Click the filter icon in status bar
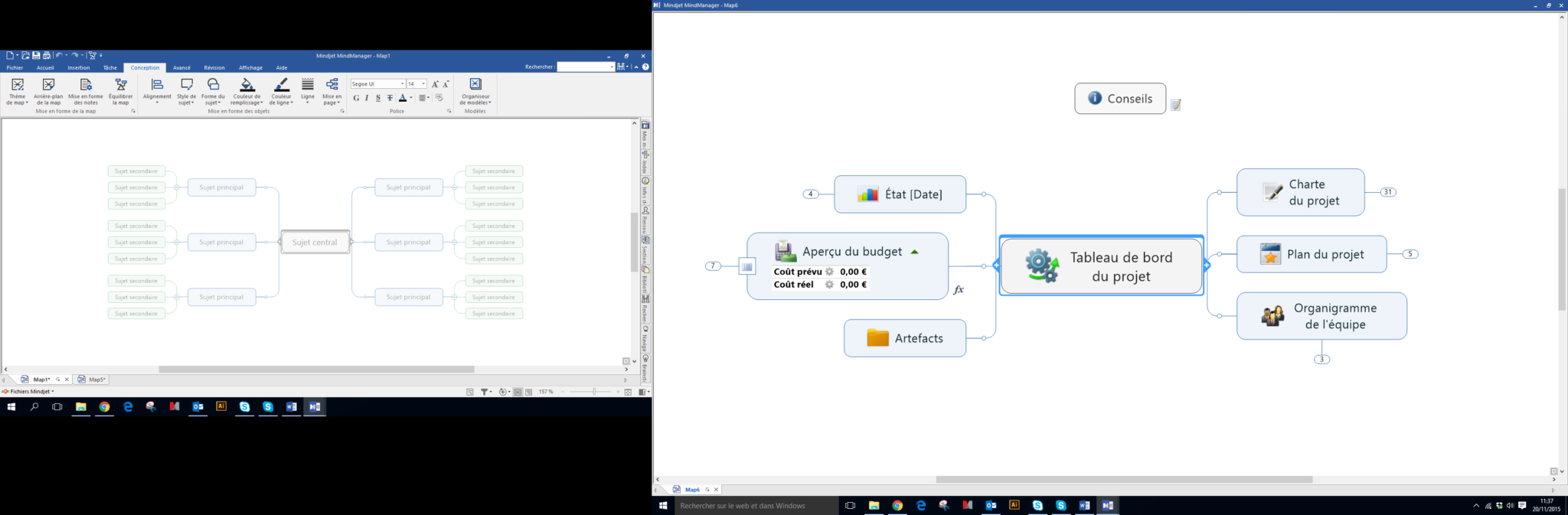Viewport: 1568px width, 515px height. pos(485,392)
